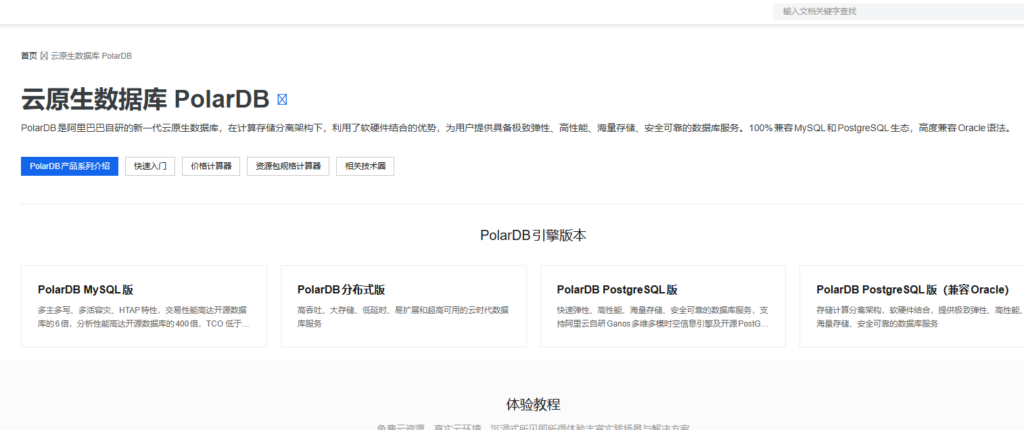Click the PolarDB引擎版本 section heading
Screen dimensions: 1024x430
pyautogui.click(x=533, y=236)
